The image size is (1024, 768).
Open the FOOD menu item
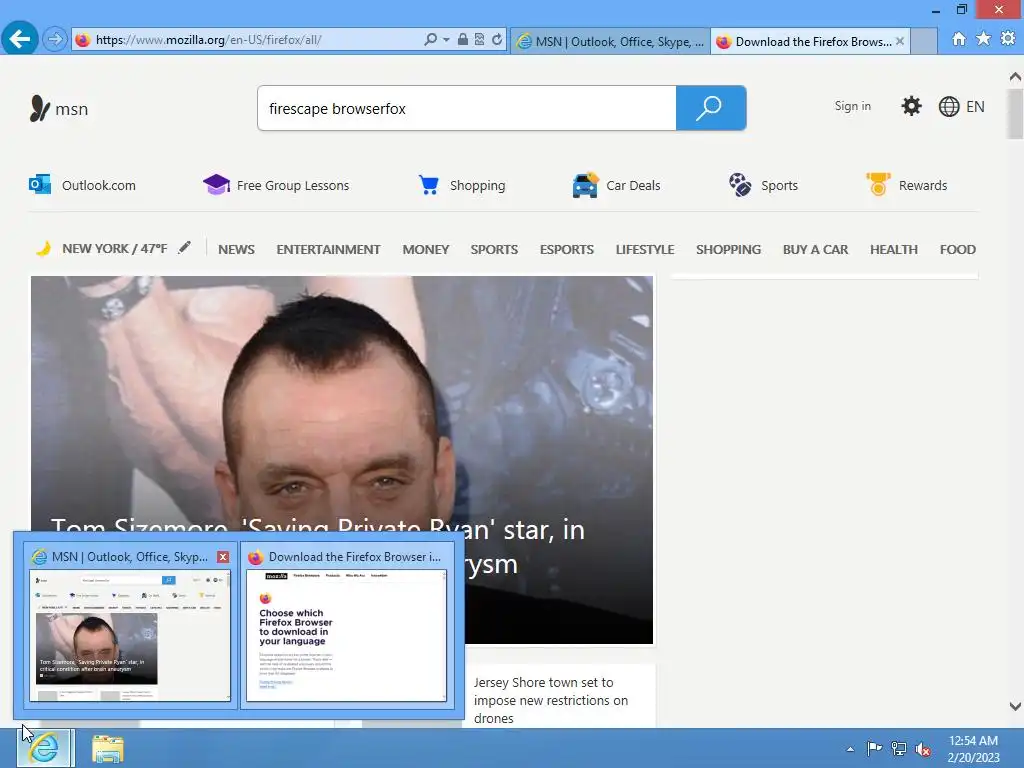[x=957, y=249]
